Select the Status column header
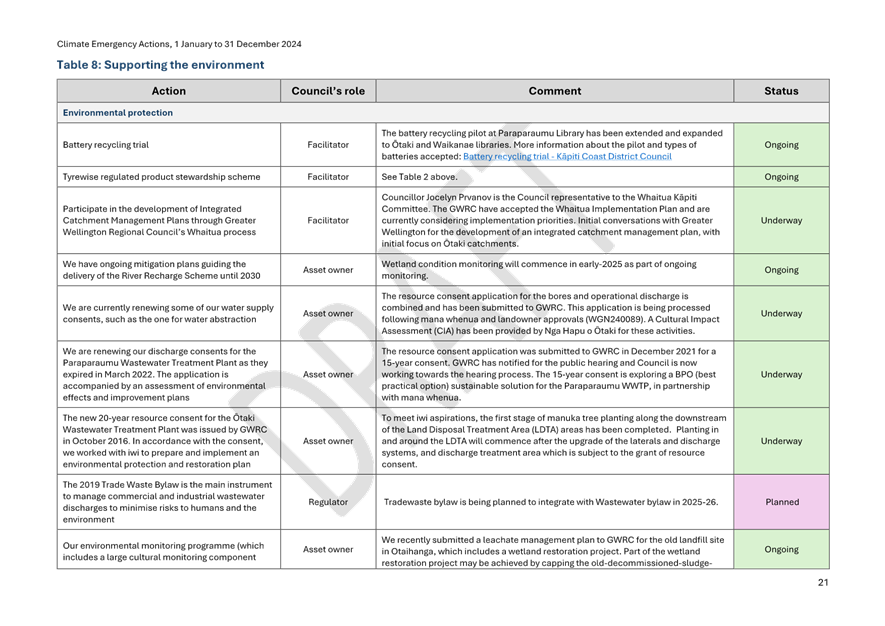Viewport: 885px width, 626px height. coord(782,90)
